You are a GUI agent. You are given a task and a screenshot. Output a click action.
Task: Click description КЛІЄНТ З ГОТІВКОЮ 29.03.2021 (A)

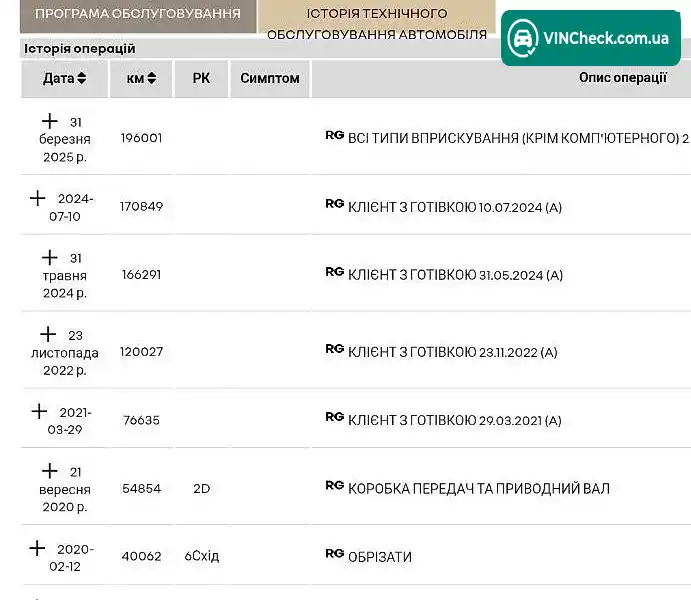click(455, 421)
